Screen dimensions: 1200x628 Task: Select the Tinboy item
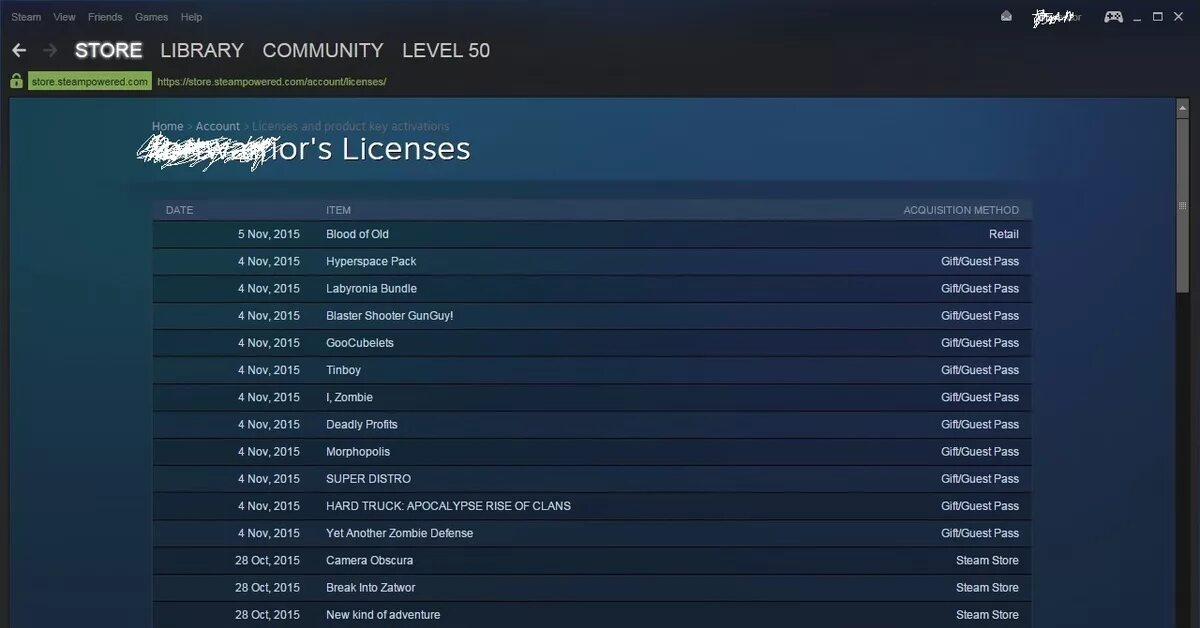tap(343, 370)
